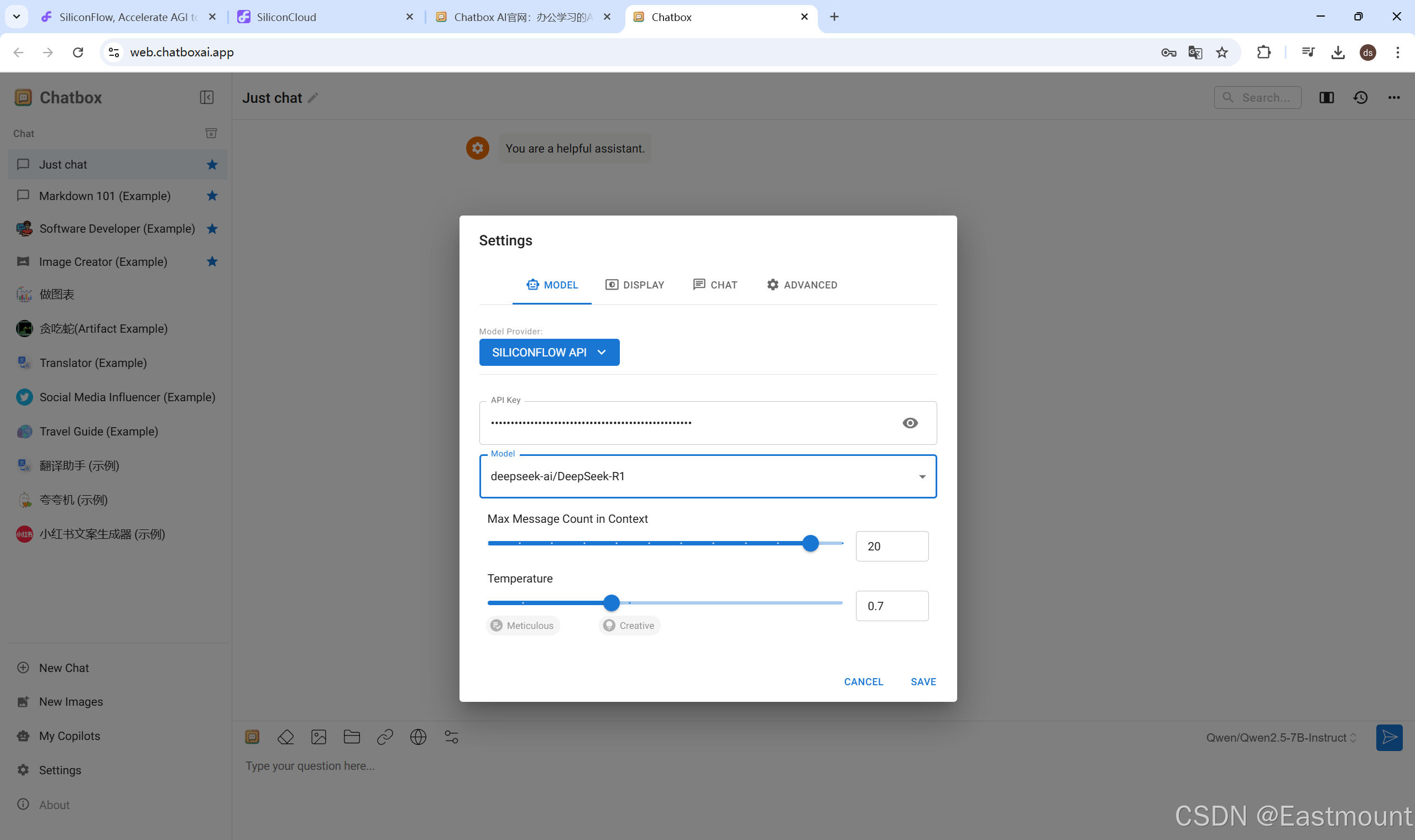Open the Qwen2.5-7B-Instruct model selector
Screen dimensions: 1415x840
coord(1281,738)
